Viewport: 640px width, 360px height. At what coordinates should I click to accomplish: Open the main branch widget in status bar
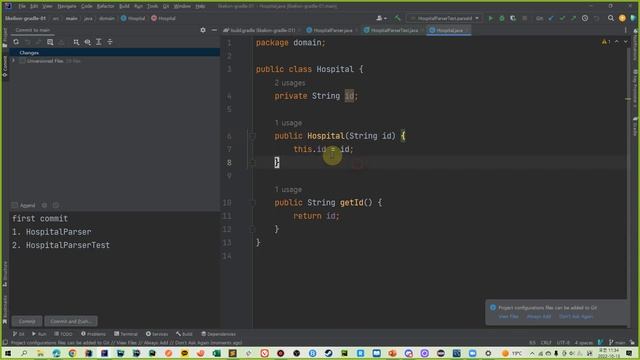pos(617,342)
